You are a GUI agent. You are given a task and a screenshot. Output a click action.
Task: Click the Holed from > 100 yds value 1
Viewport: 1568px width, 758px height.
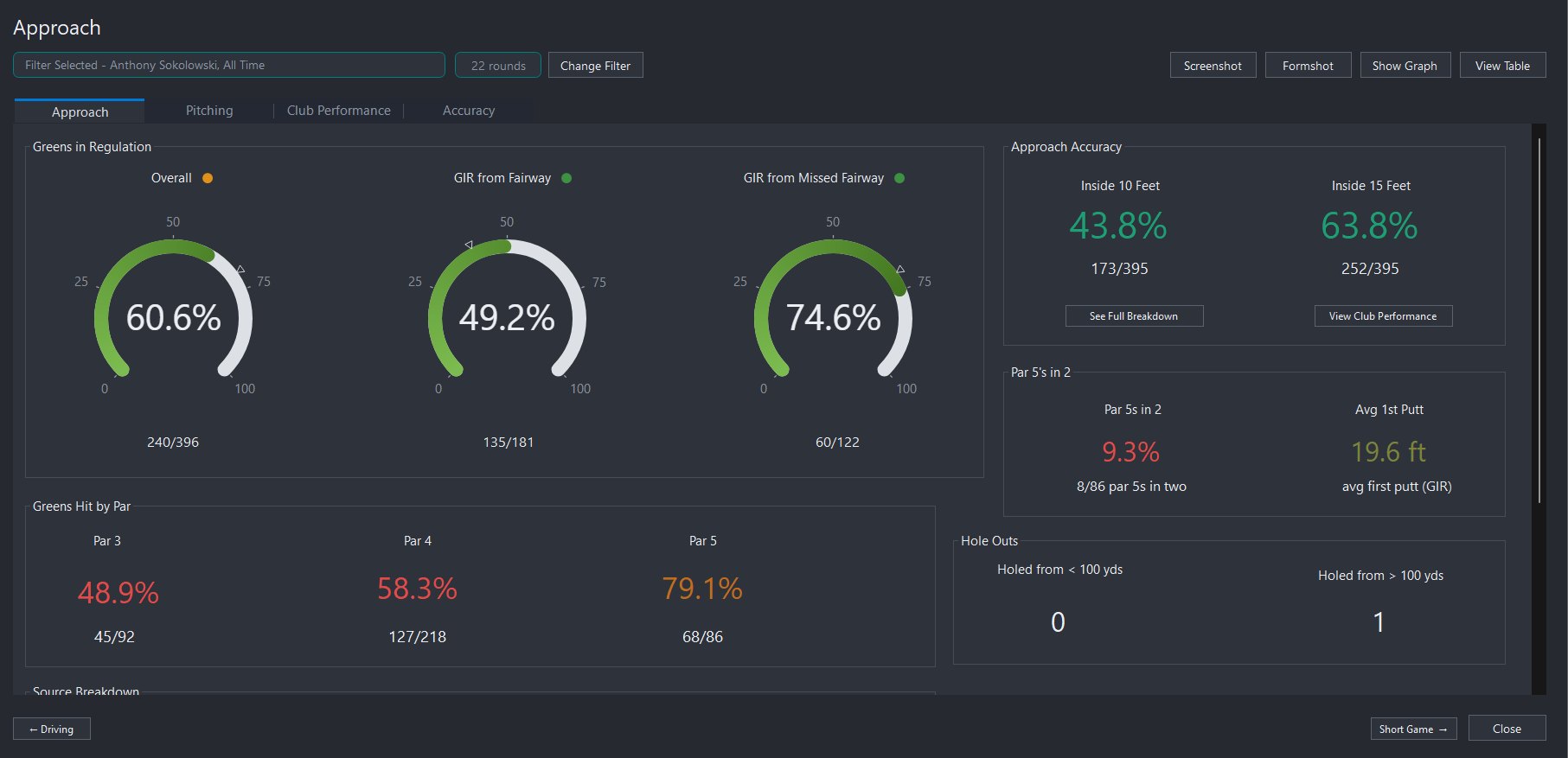pyautogui.click(x=1379, y=622)
